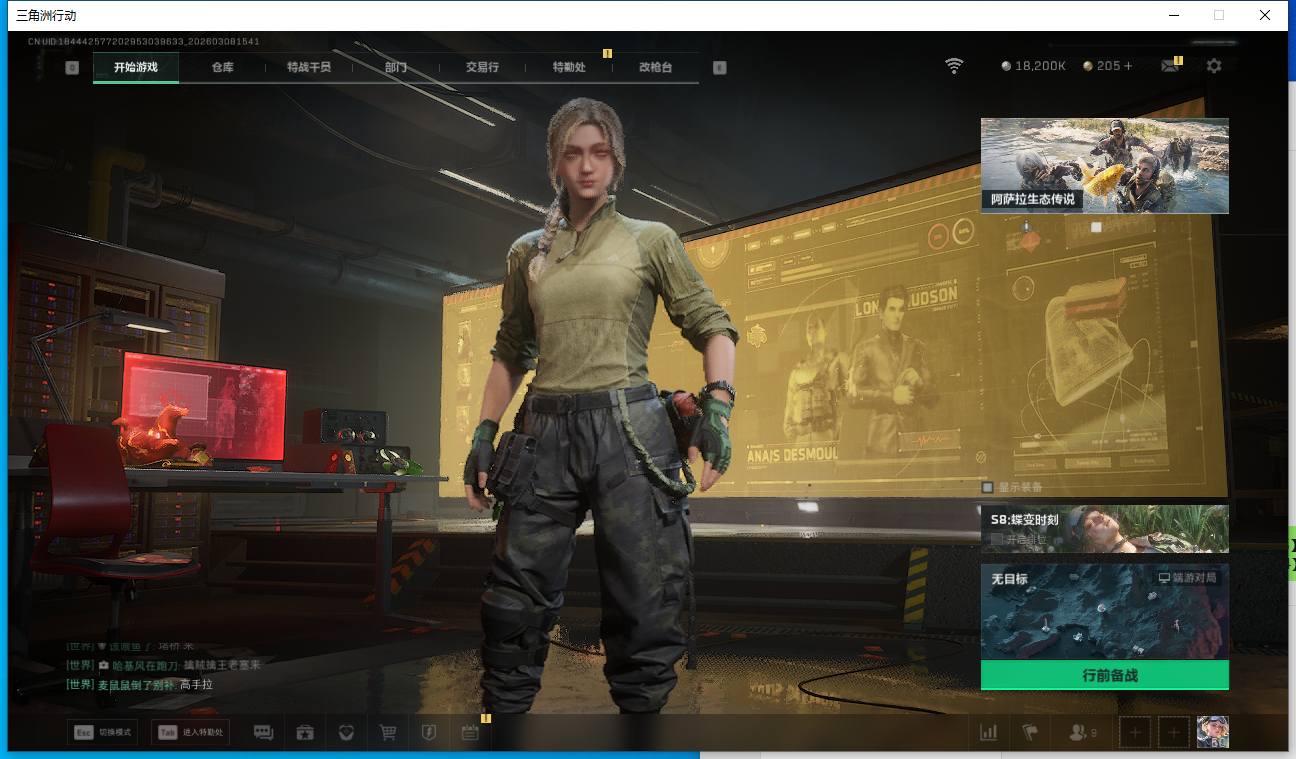Image resolution: width=1296 pixels, height=759 pixels.
Task: Click the network signal wifi icon
Action: [954, 66]
